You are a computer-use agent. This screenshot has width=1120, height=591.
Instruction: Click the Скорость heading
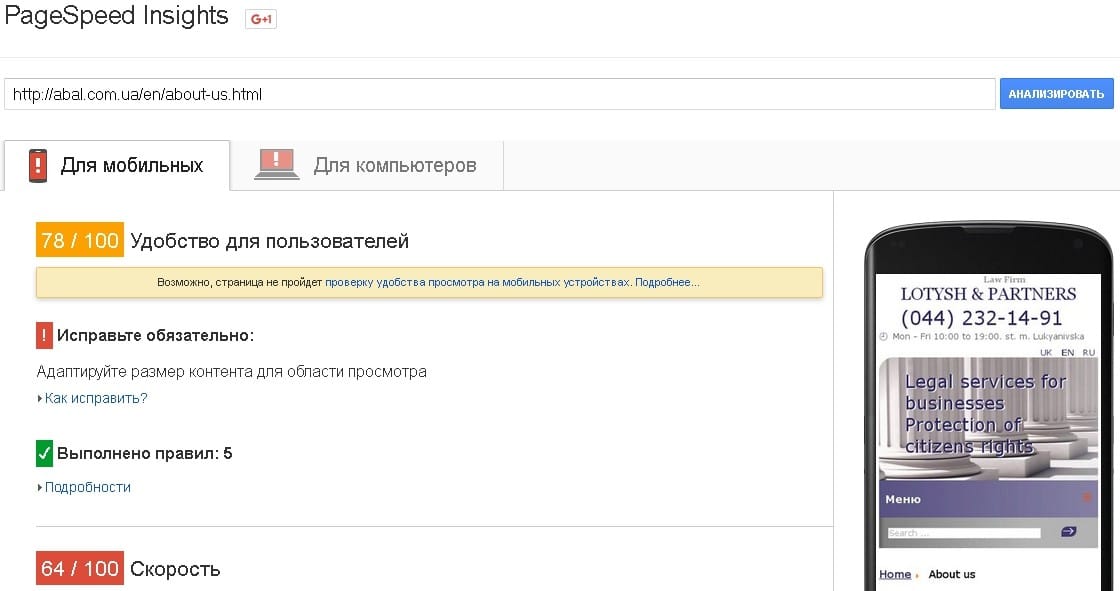click(x=175, y=570)
